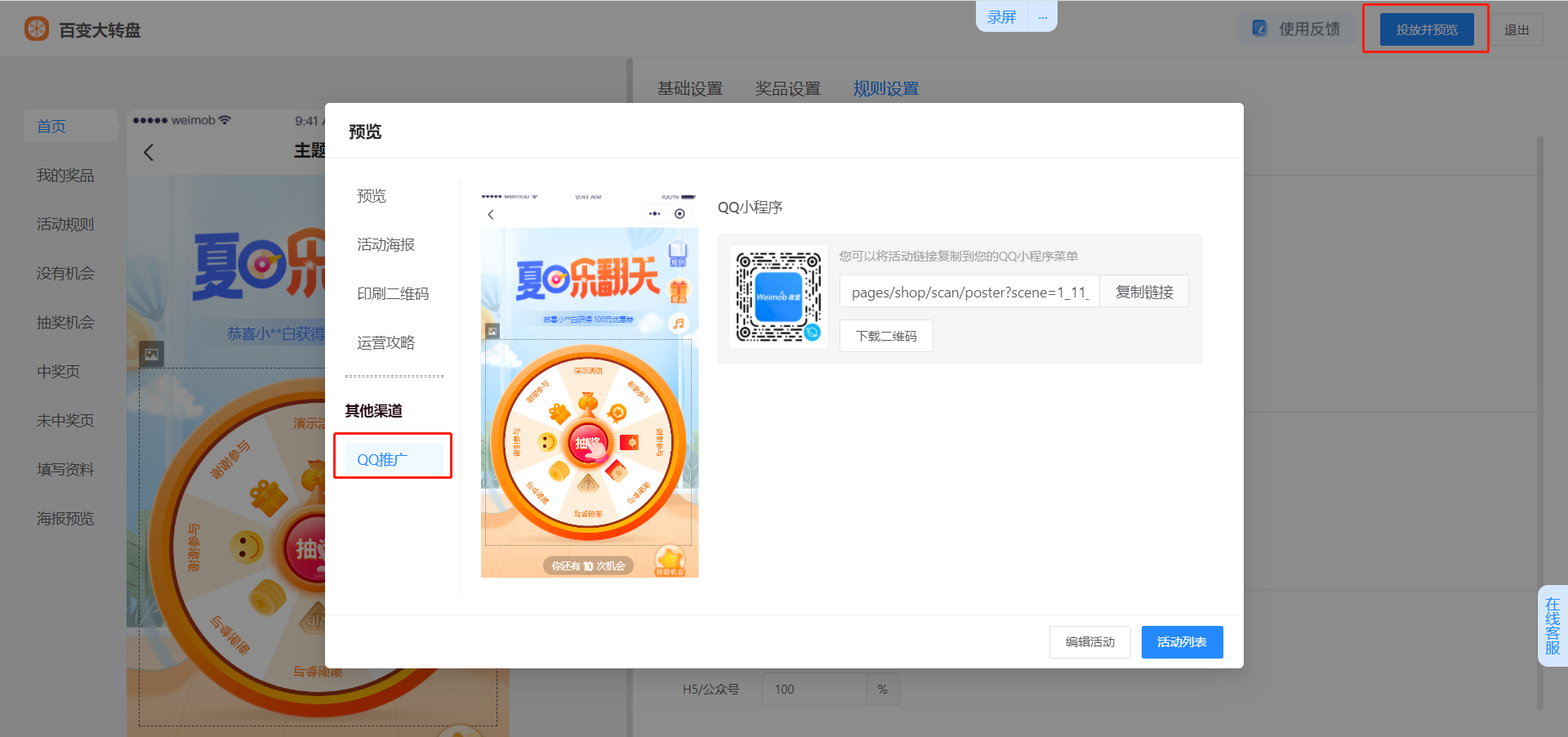Viewport: 1568px width, 737px height.
Task: Switch to the 运营攻略 menu item
Action: point(385,342)
